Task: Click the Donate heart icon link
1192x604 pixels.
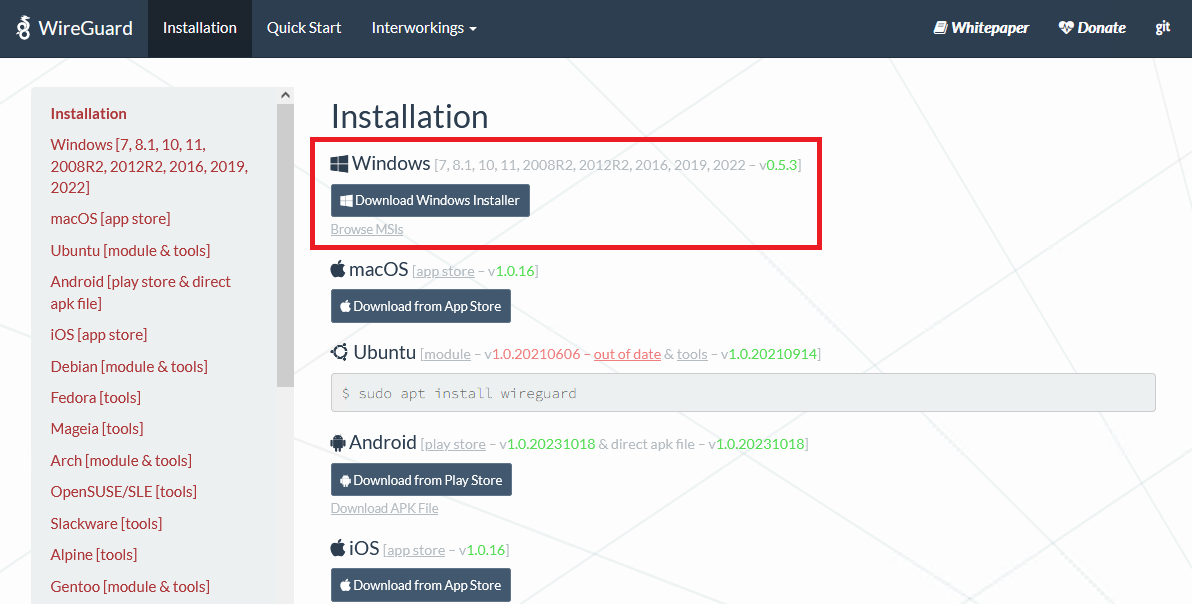Action: click(x=1092, y=28)
